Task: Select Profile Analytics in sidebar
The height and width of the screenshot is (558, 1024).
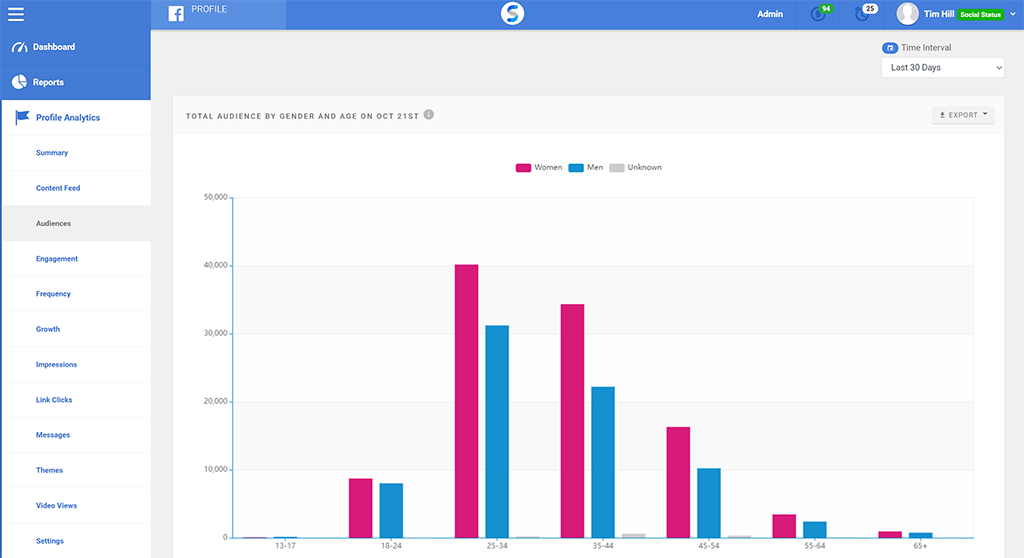Action: 76,118
